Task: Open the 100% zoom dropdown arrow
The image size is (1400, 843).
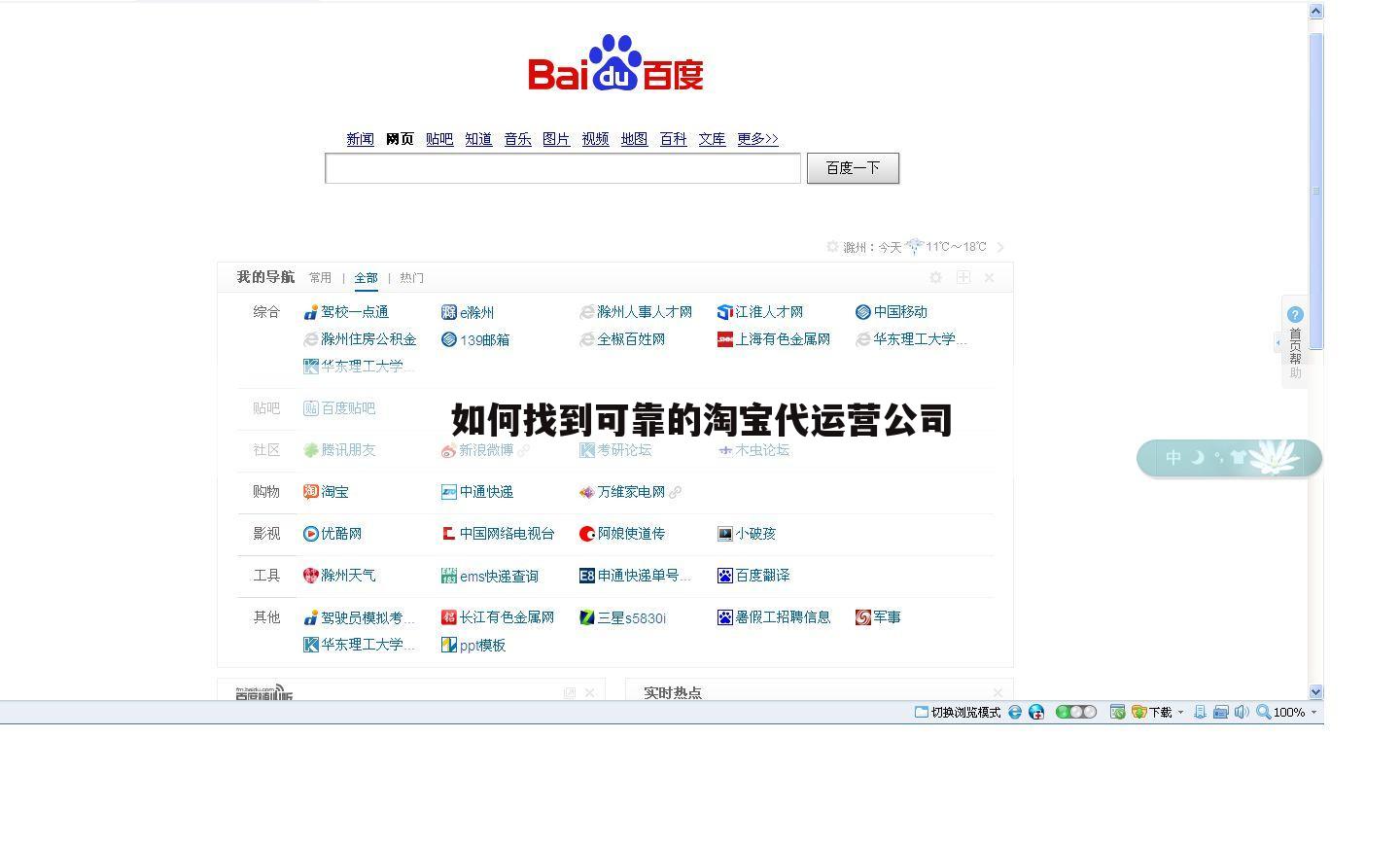Action: tap(1313, 712)
